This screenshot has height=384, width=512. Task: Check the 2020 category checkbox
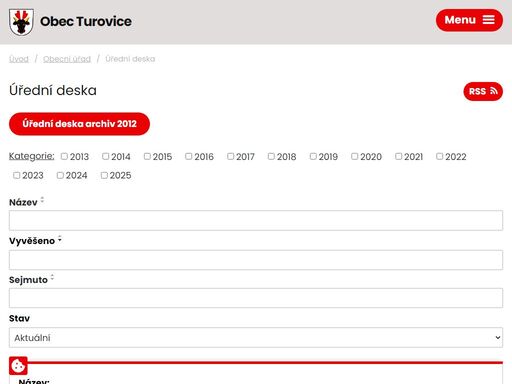[355, 156]
